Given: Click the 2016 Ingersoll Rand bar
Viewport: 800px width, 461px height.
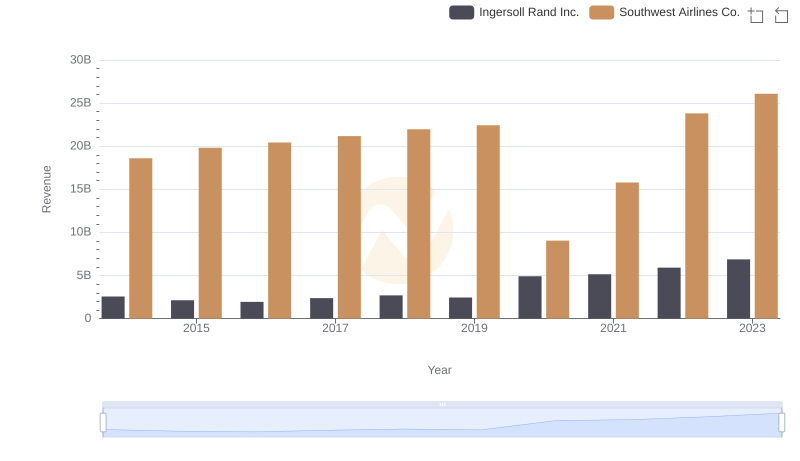Looking at the screenshot, I should pyautogui.click(x=252, y=310).
